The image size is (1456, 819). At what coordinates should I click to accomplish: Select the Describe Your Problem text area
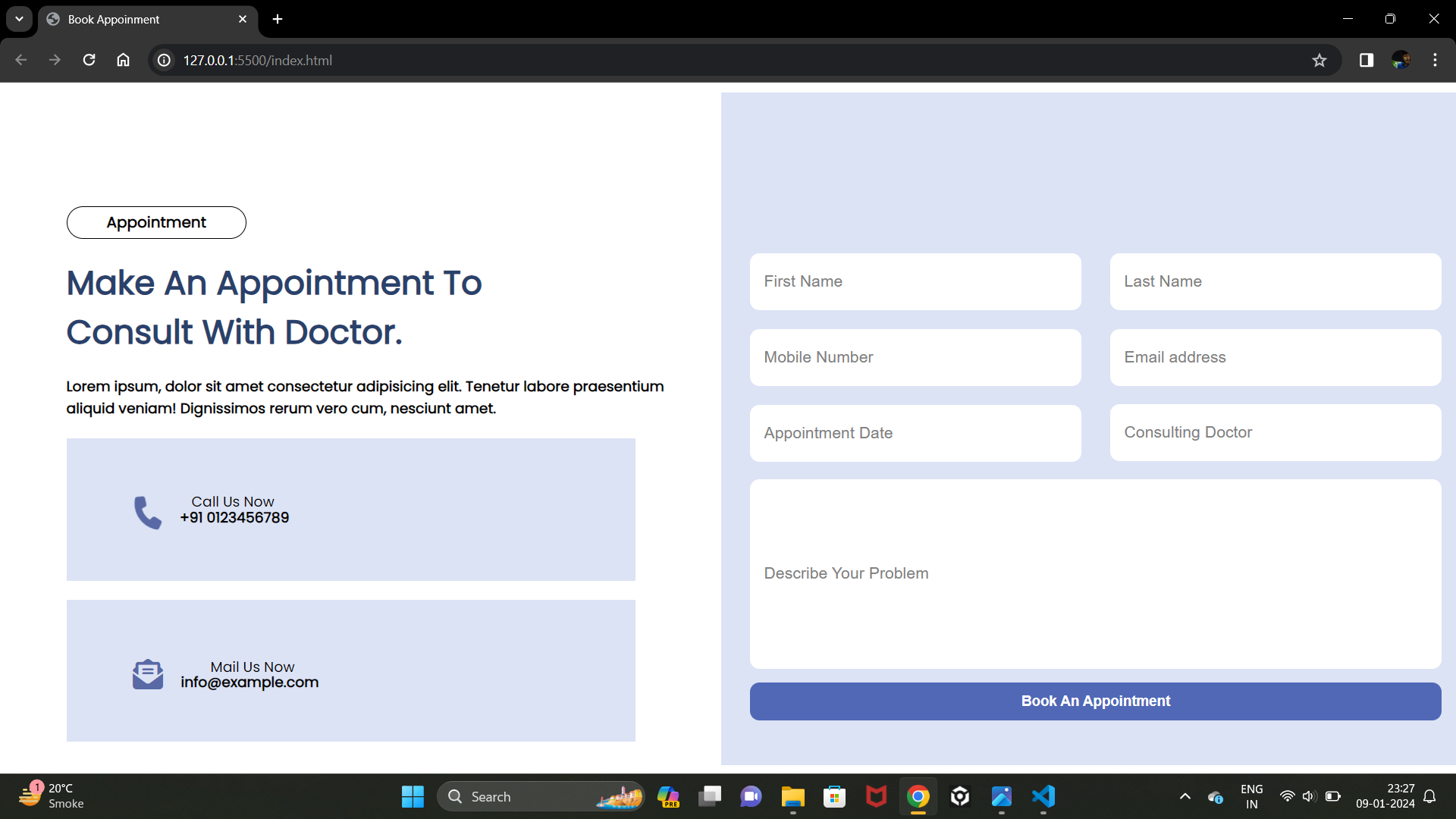[1095, 573]
